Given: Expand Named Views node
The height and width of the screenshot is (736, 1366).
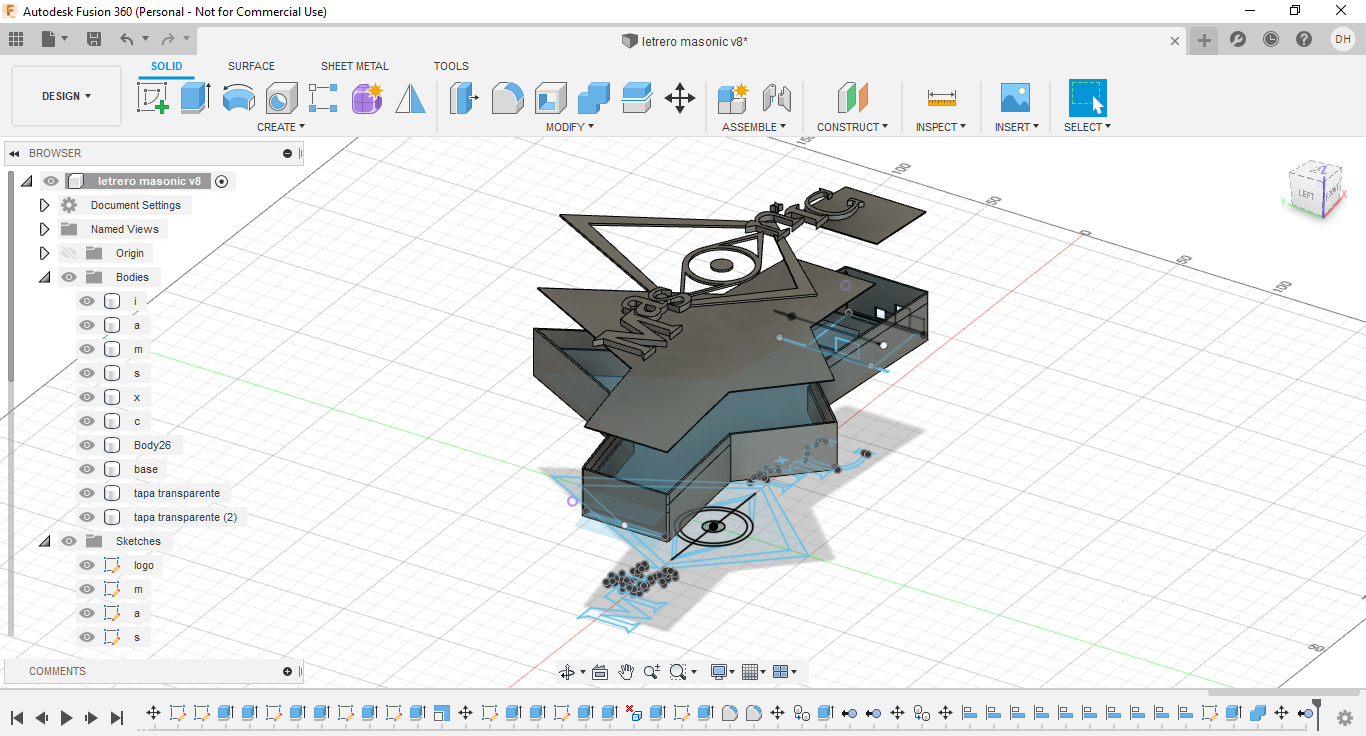Looking at the screenshot, I should click(x=44, y=229).
